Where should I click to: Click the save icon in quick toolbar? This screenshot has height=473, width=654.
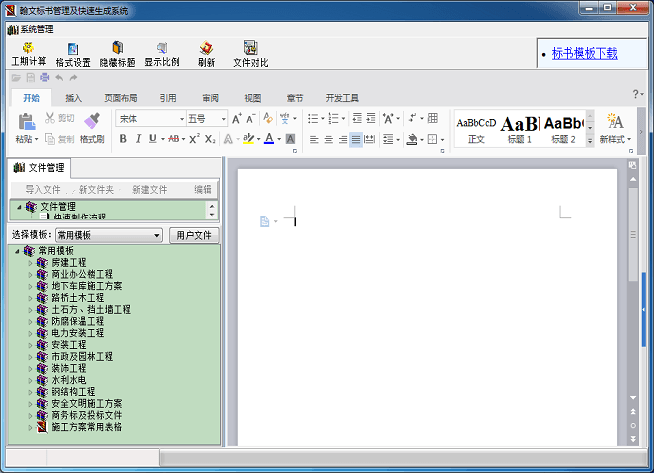click(30, 78)
